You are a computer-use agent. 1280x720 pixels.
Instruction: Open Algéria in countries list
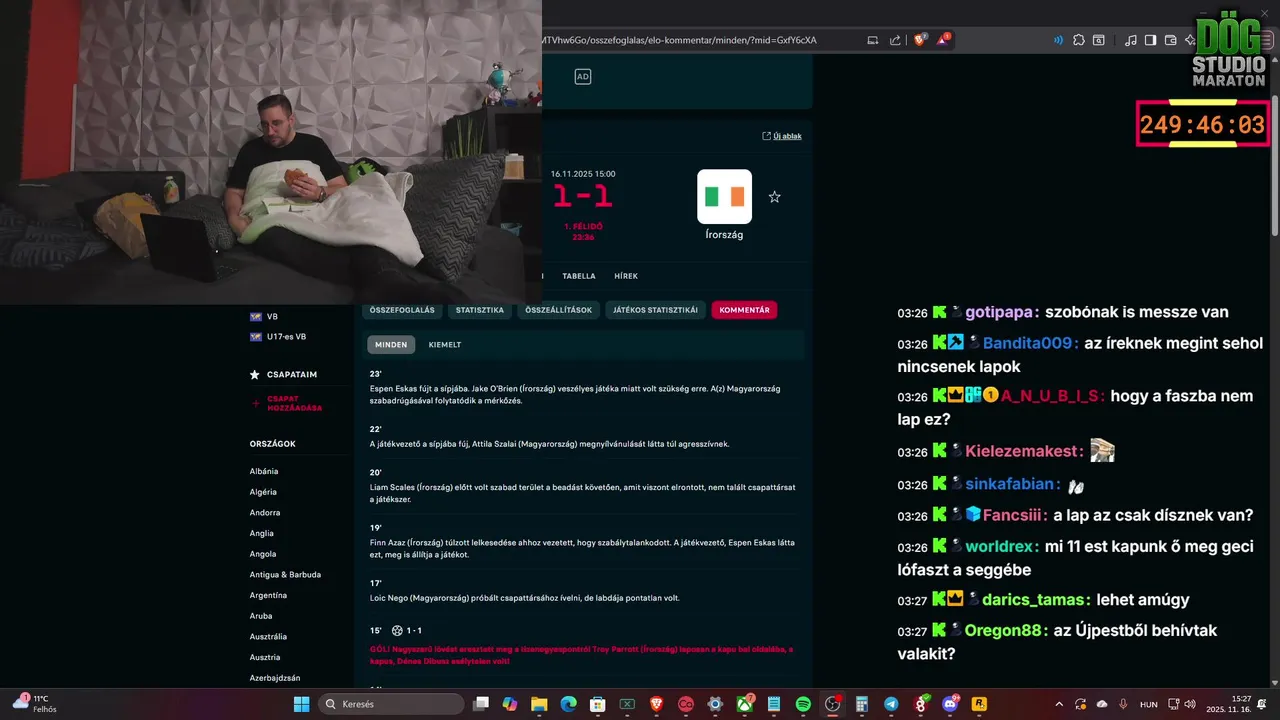[x=263, y=492]
